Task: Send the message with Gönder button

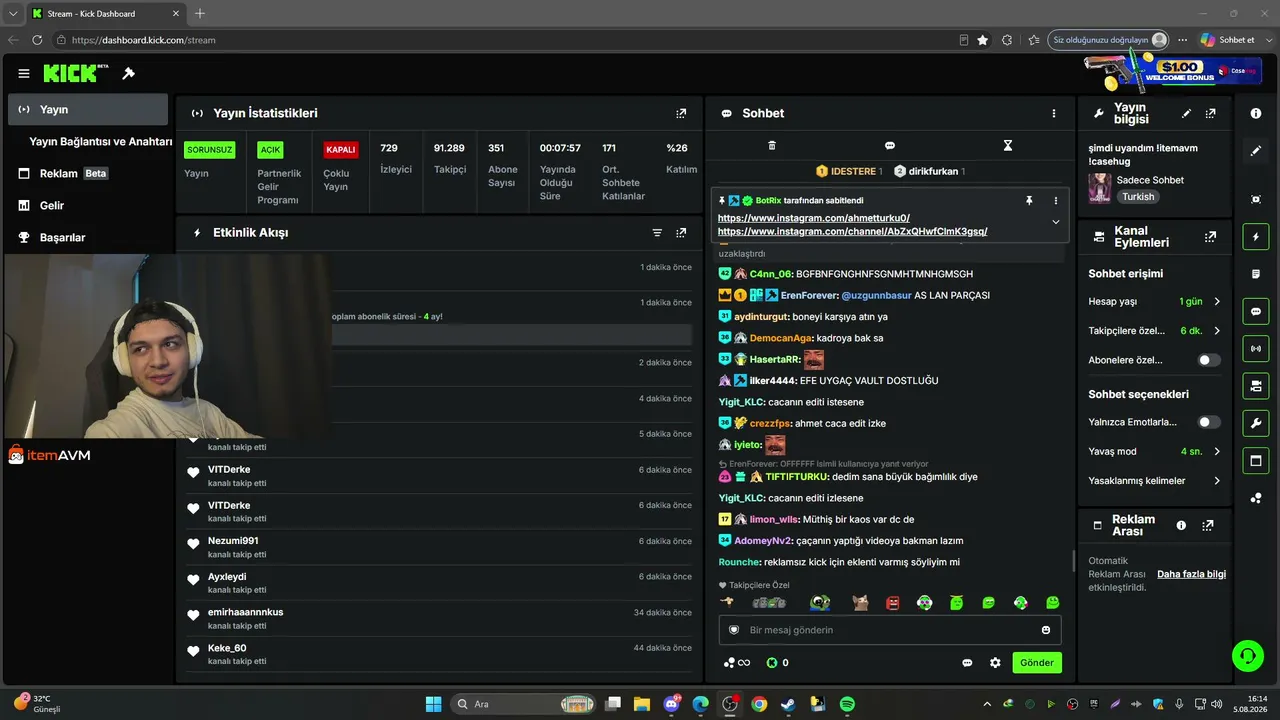Action: (1037, 663)
